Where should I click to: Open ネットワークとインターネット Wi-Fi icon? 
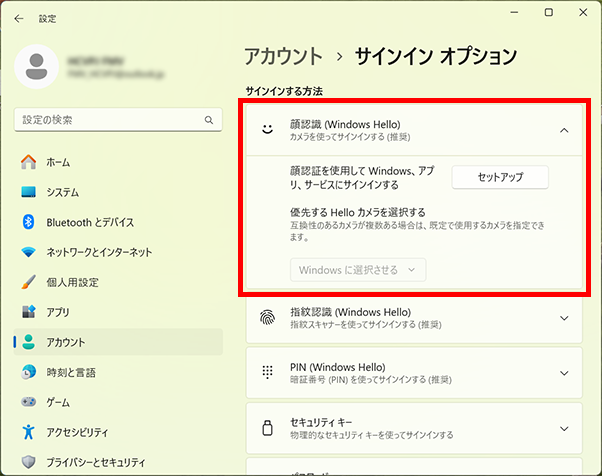click(29, 252)
